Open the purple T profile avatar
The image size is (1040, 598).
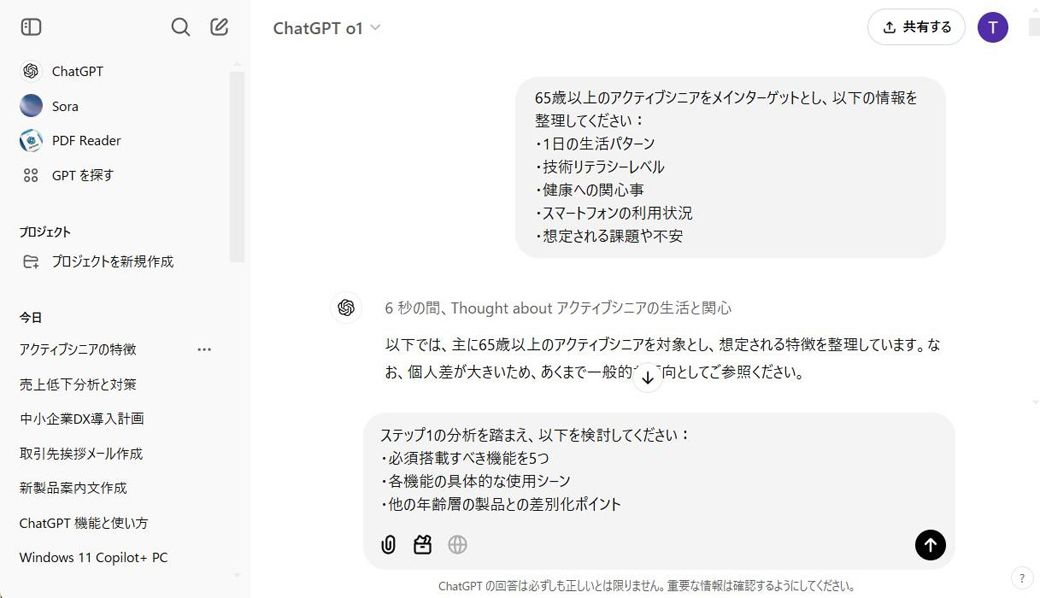point(992,27)
